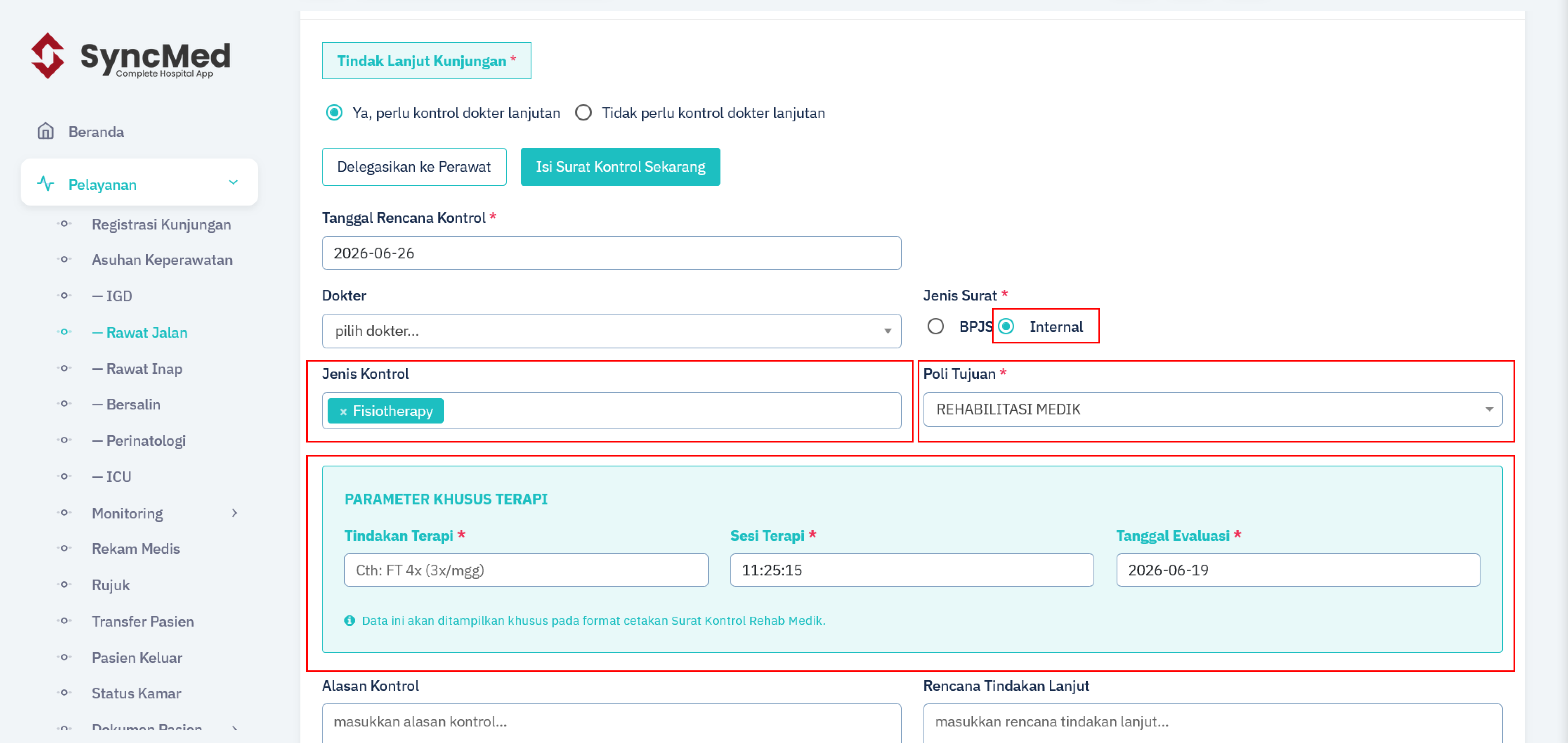Click the Beranda home icon
Viewport: 1568px width, 743px height.
tap(46, 131)
